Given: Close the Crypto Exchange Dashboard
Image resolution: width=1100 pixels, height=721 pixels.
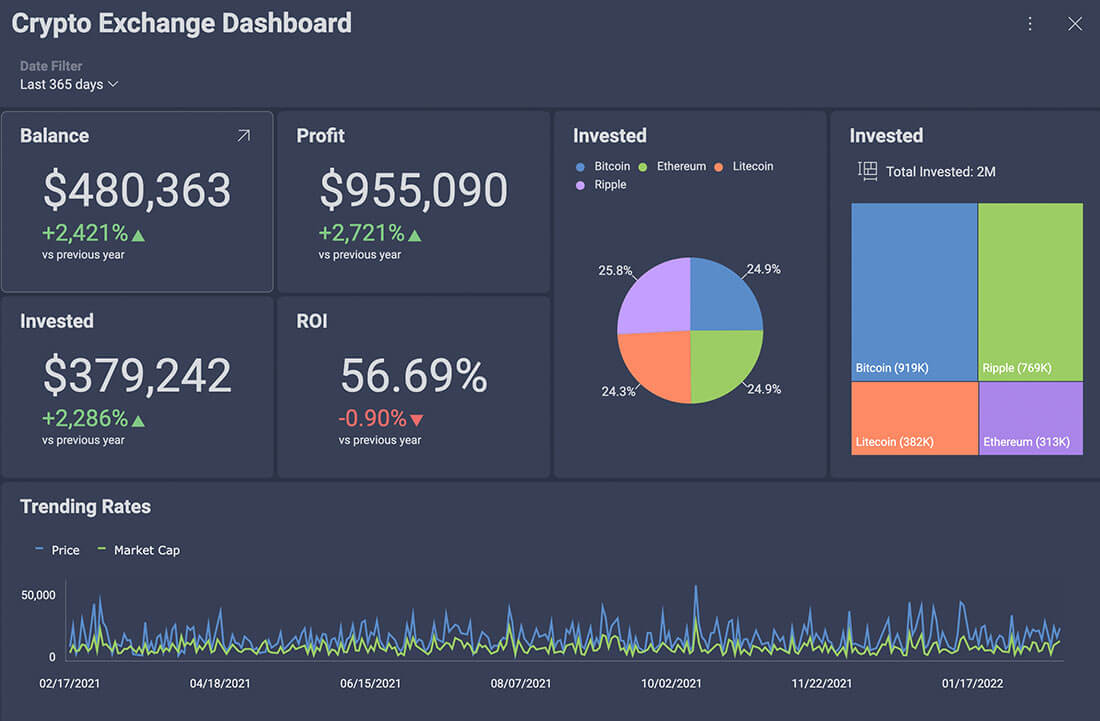Looking at the screenshot, I should pos(1075,24).
